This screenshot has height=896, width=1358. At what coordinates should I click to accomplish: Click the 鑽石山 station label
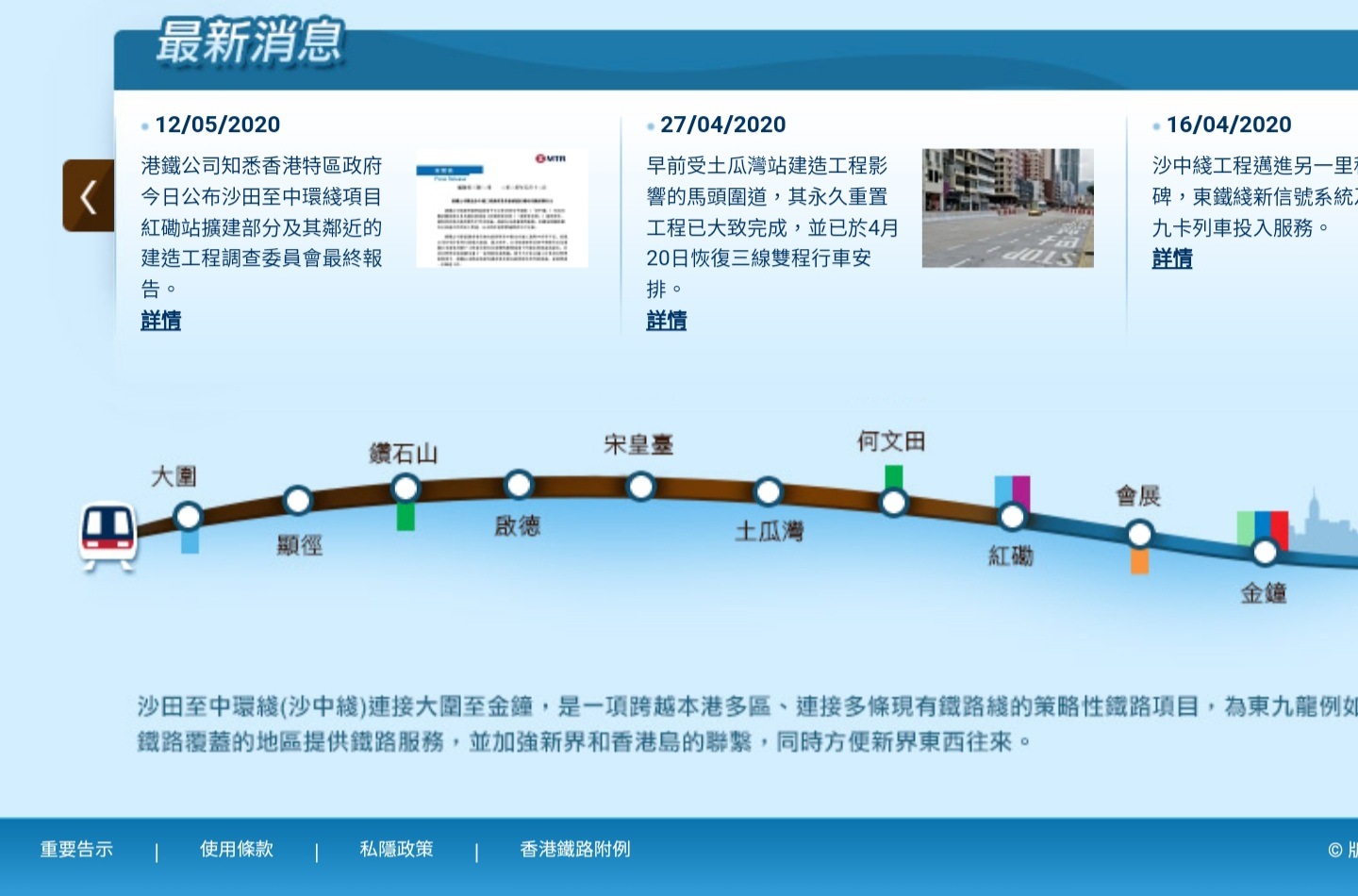point(404,454)
